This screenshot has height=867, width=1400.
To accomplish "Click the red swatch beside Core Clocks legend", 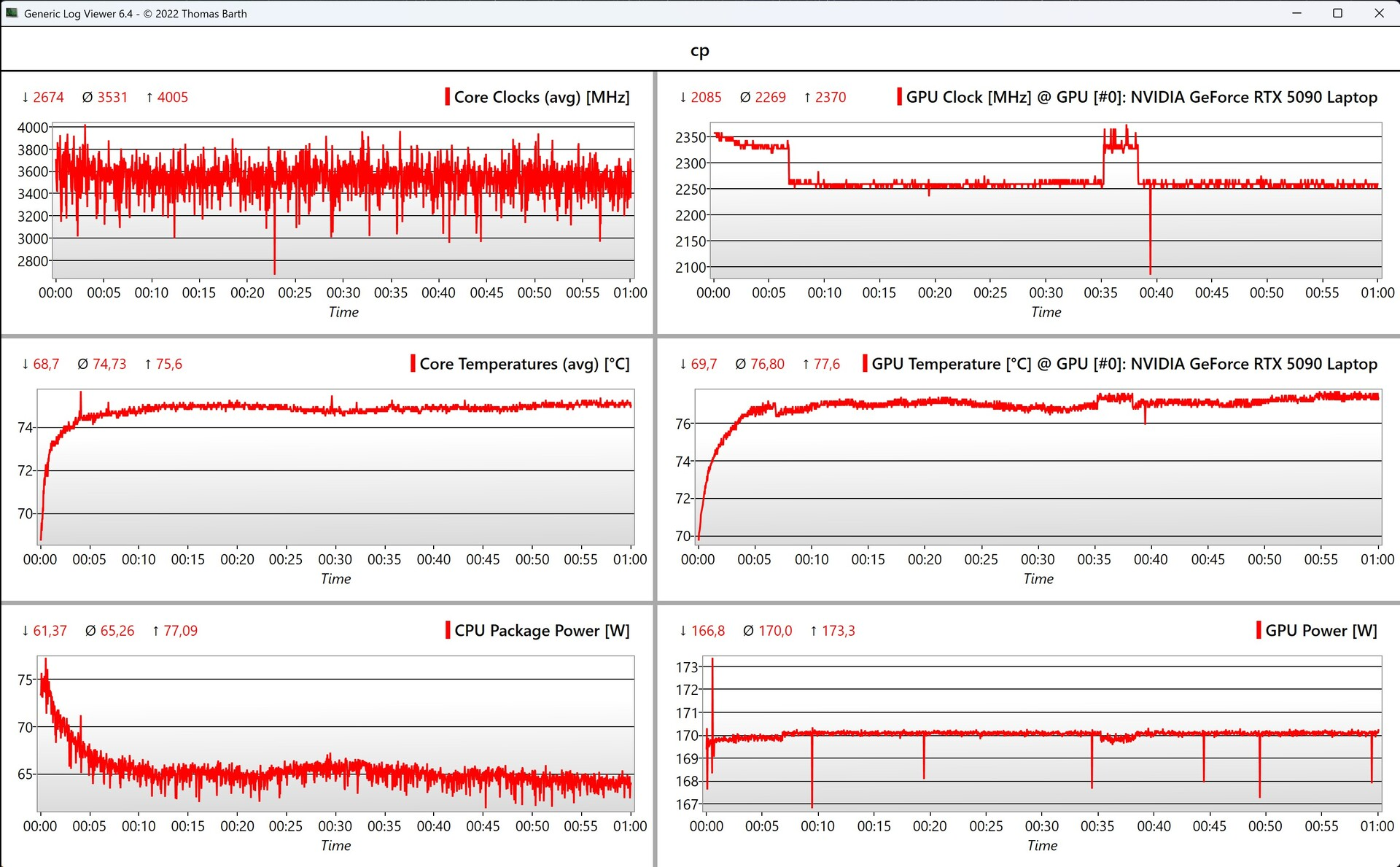I will [x=447, y=97].
